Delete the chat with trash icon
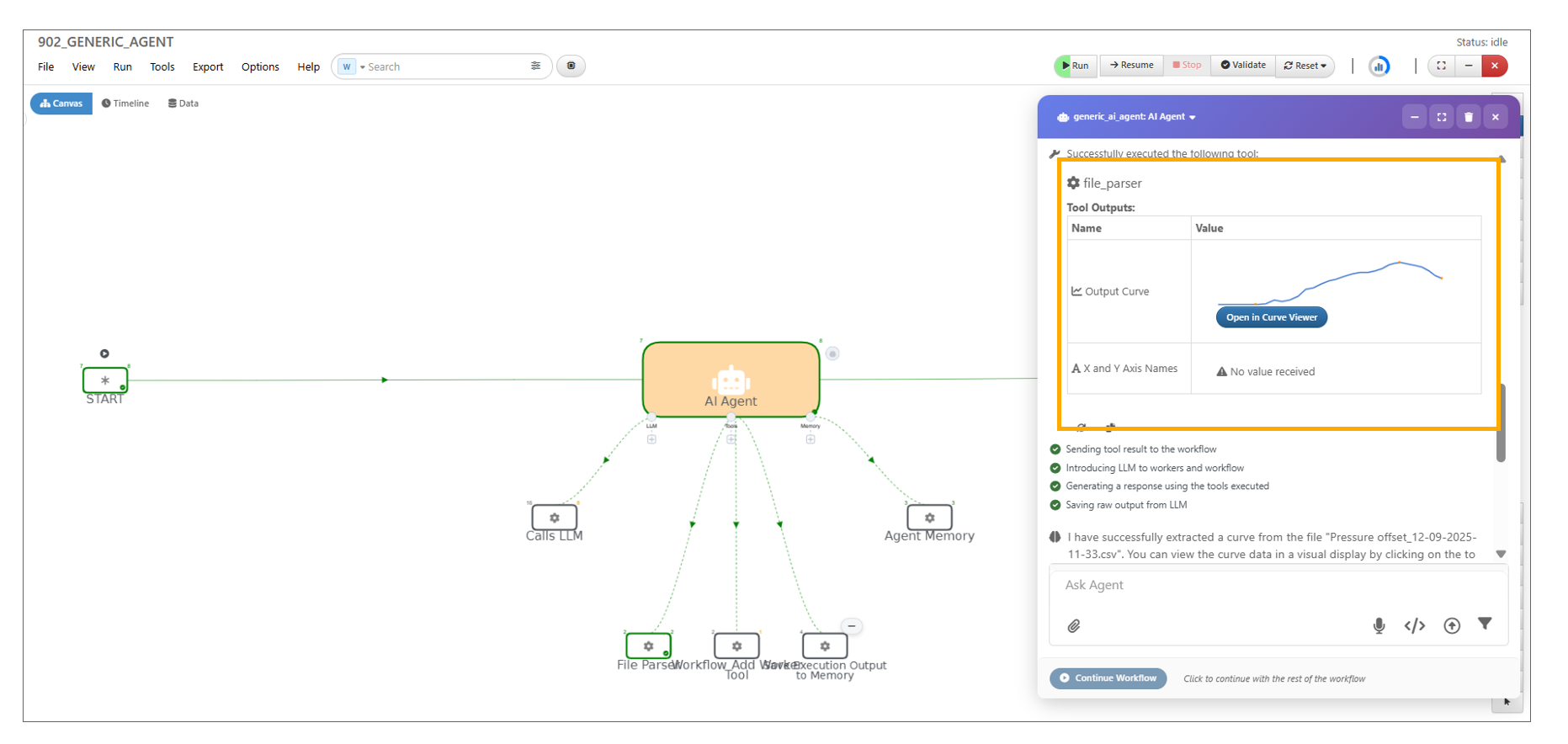The image size is (1568, 744). click(x=1469, y=117)
